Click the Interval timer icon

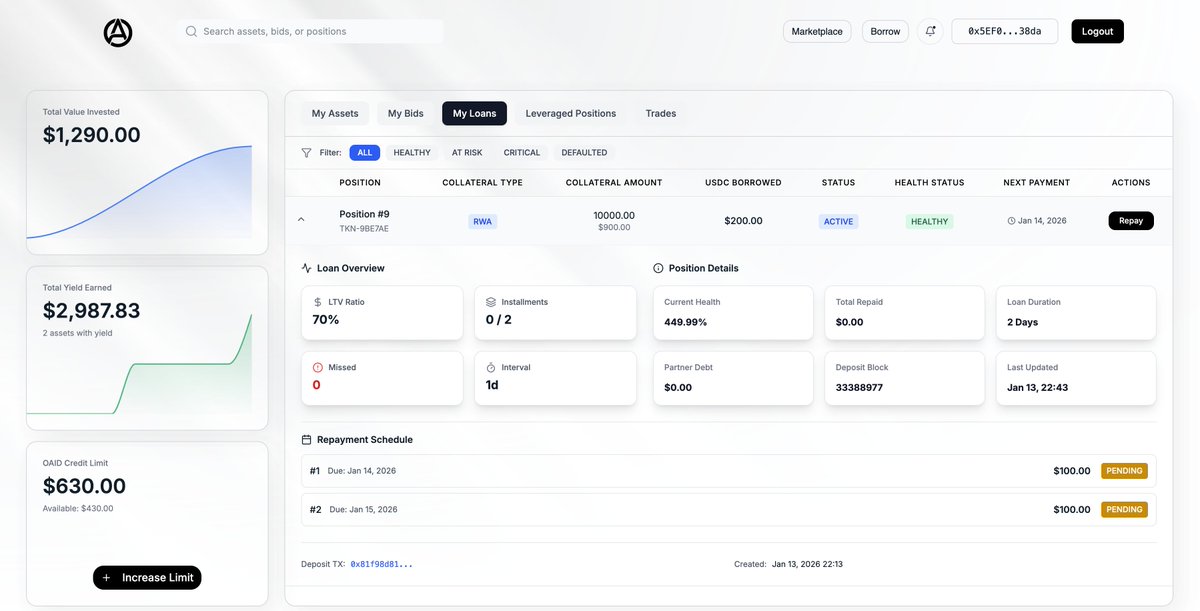pyautogui.click(x=490, y=367)
